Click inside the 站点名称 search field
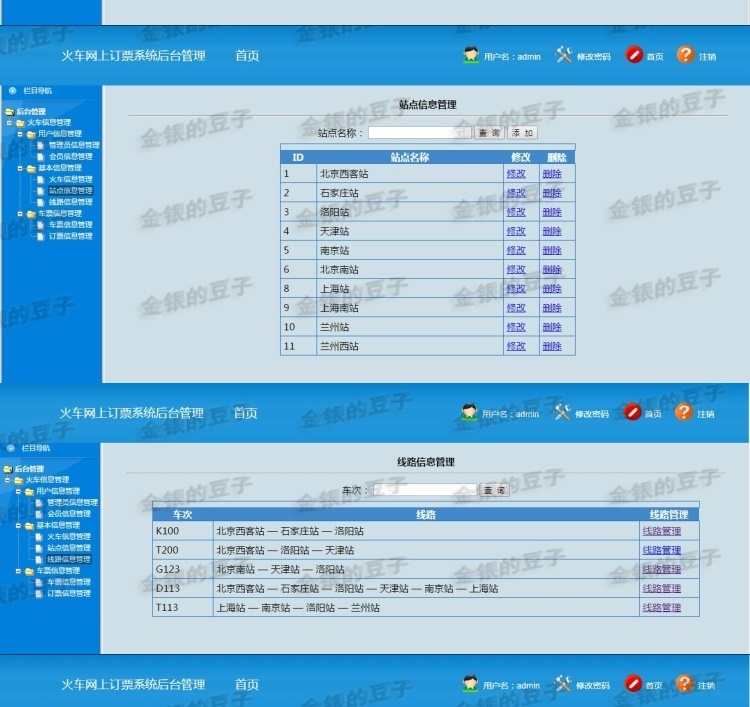Image resolution: width=750 pixels, height=707 pixels. coord(419,133)
